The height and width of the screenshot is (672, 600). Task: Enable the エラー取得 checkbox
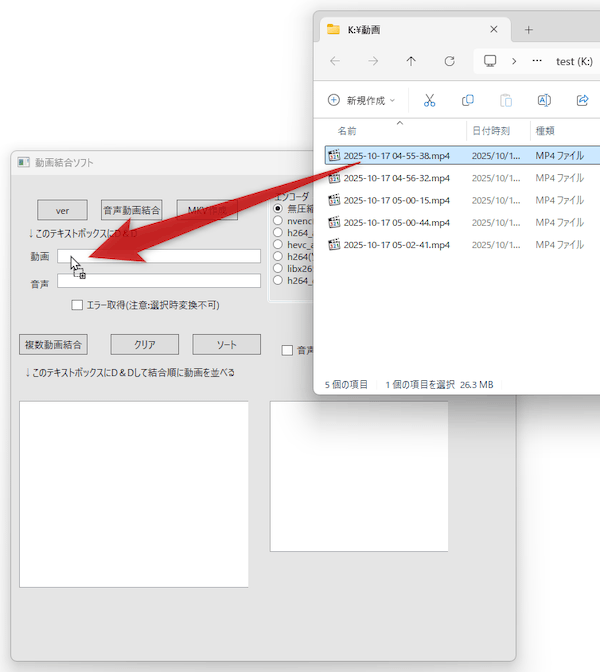77,305
